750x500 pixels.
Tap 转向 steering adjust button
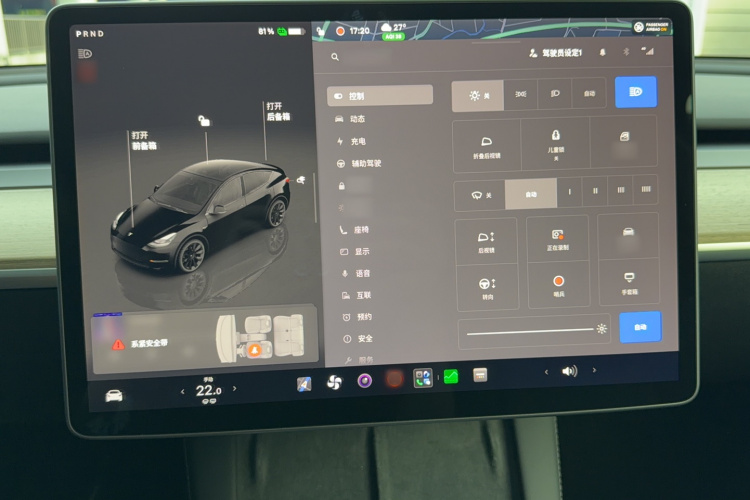487,288
